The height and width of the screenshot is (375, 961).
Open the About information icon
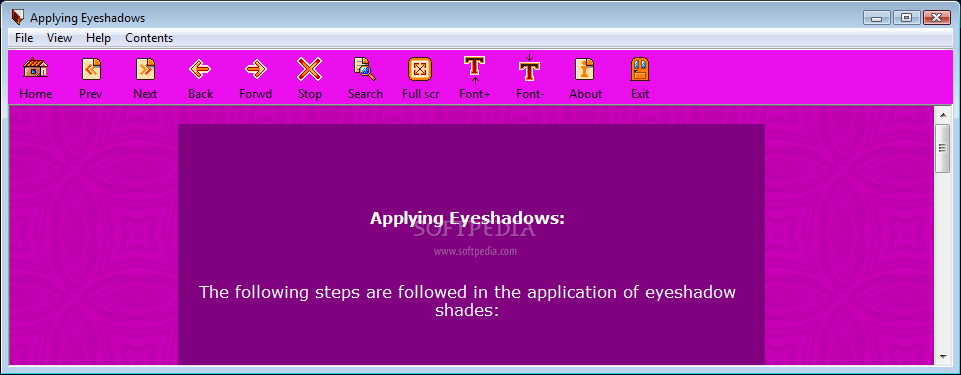coord(585,69)
